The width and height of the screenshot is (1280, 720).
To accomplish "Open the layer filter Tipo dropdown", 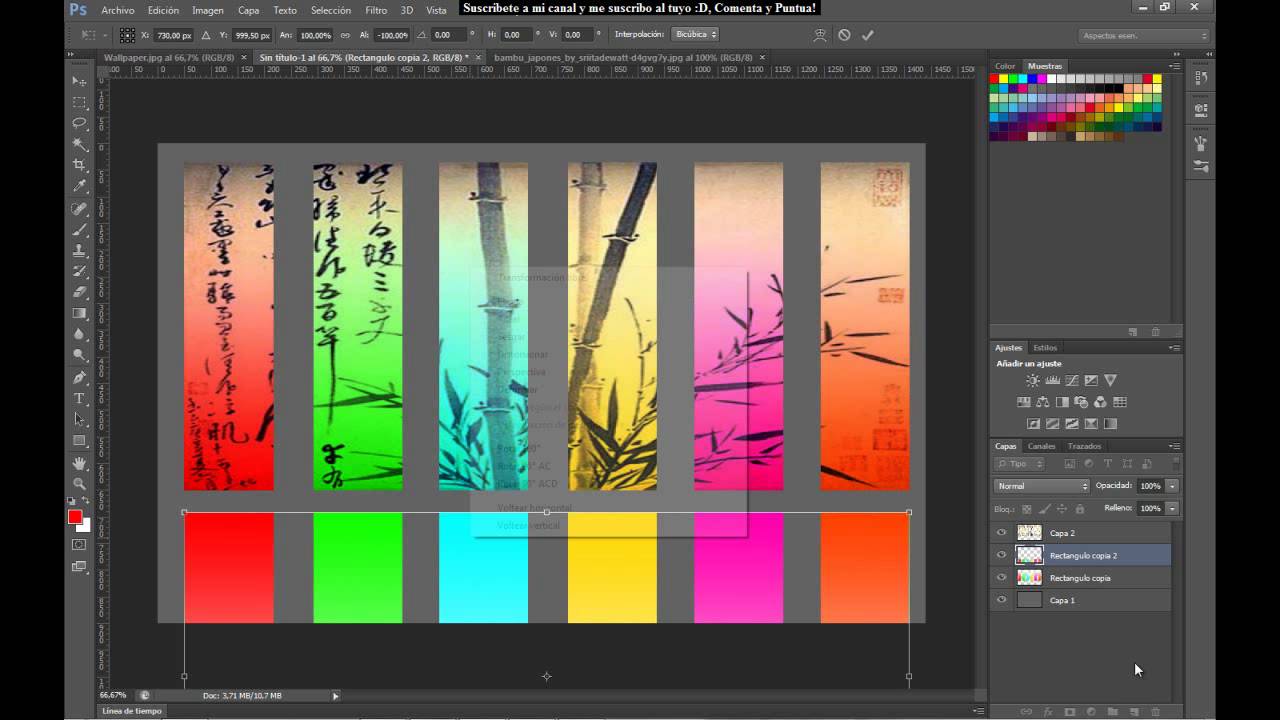I will pos(1020,464).
